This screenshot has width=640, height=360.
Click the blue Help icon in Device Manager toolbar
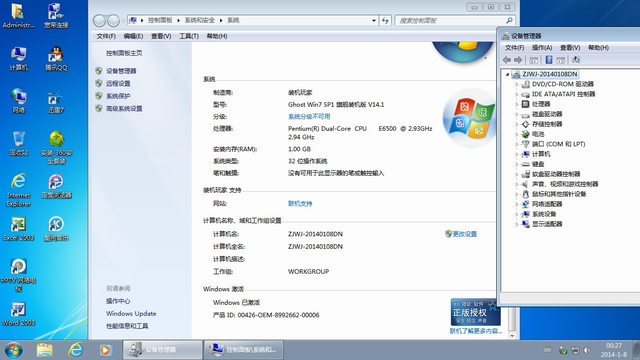tap(549, 60)
